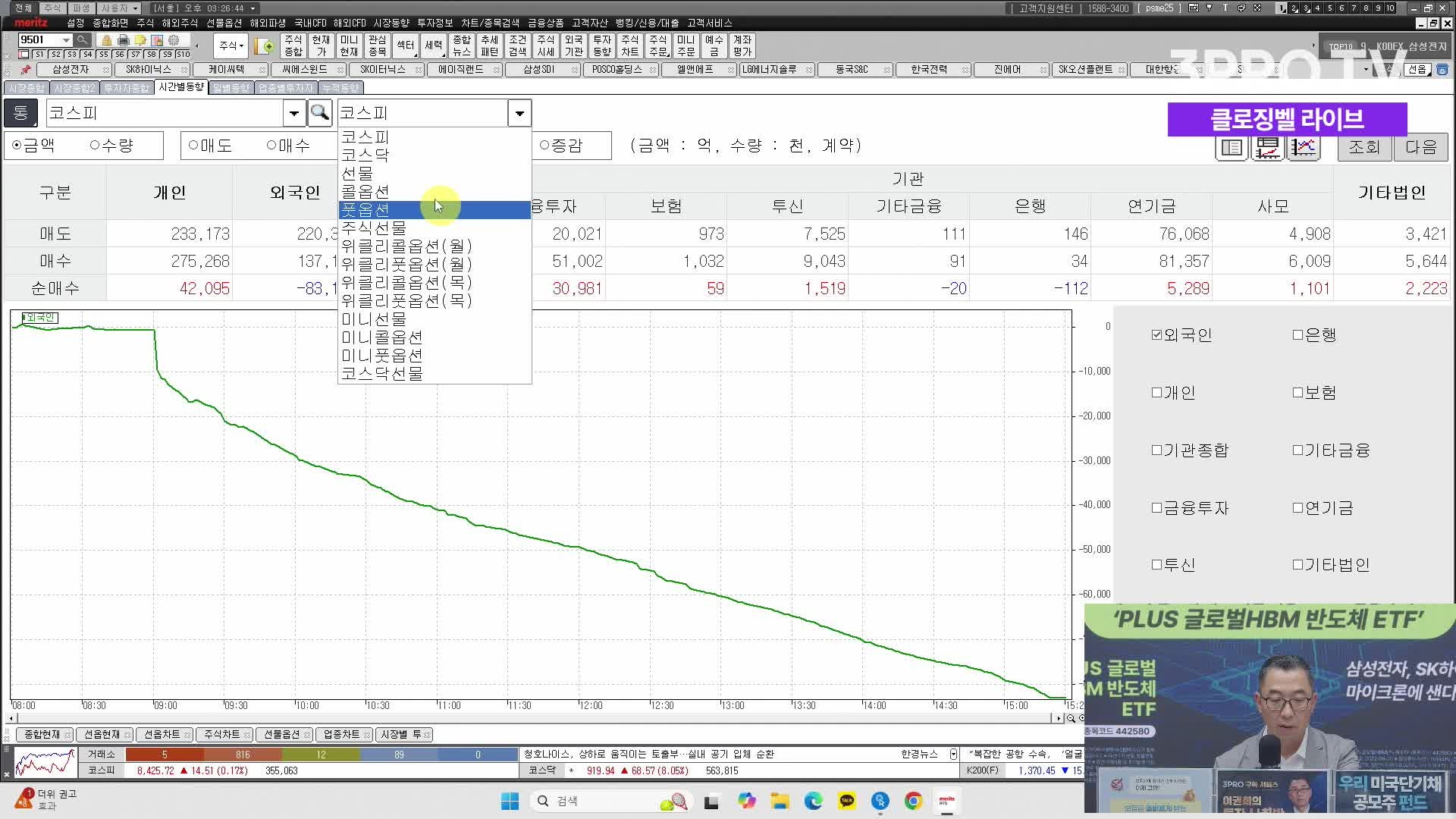
Task: Open the 주식 dropdown in toolbar
Action: click(231, 46)
